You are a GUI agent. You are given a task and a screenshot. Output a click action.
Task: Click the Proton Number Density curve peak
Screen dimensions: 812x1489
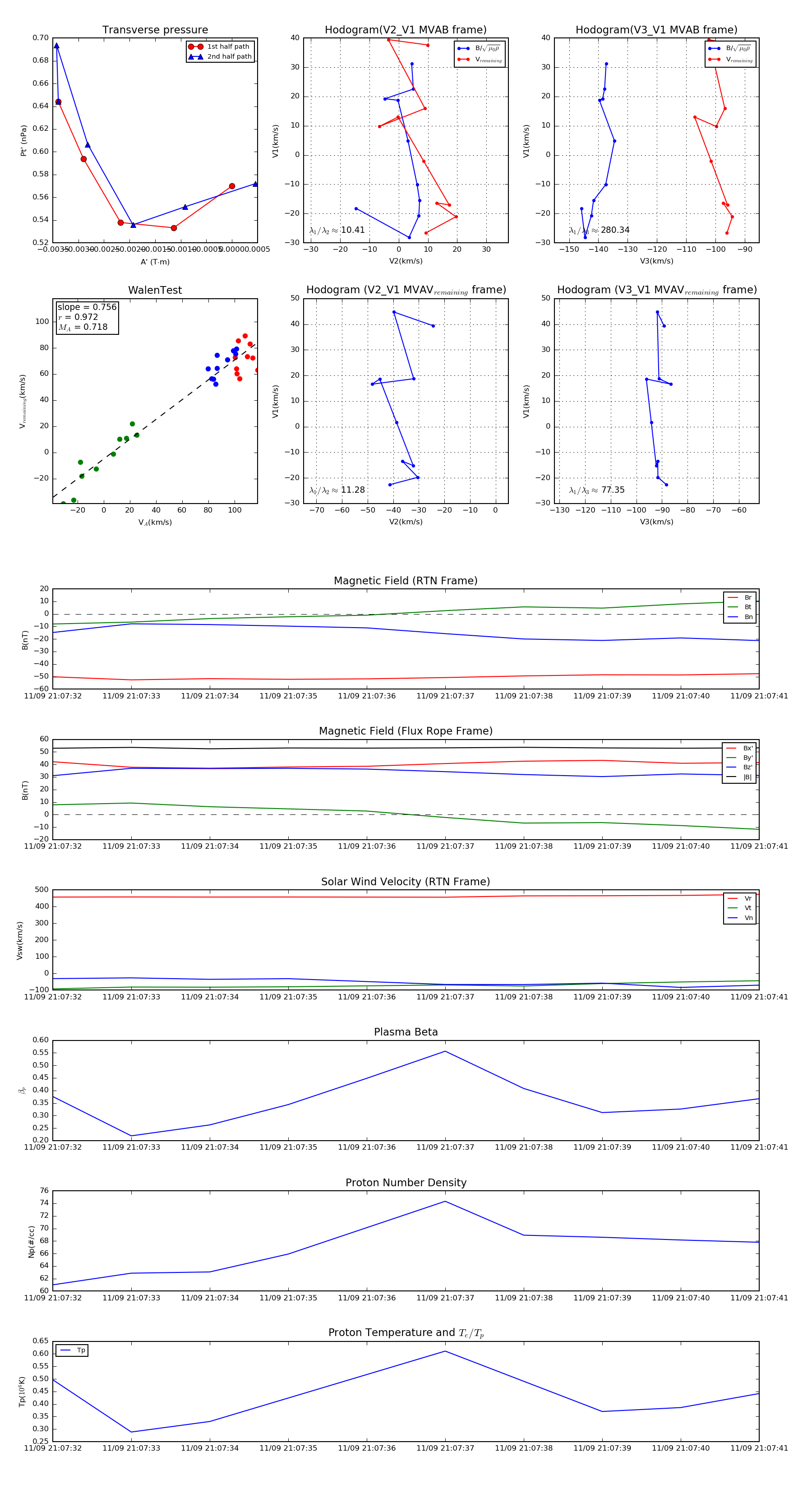tap(445, 1202)
